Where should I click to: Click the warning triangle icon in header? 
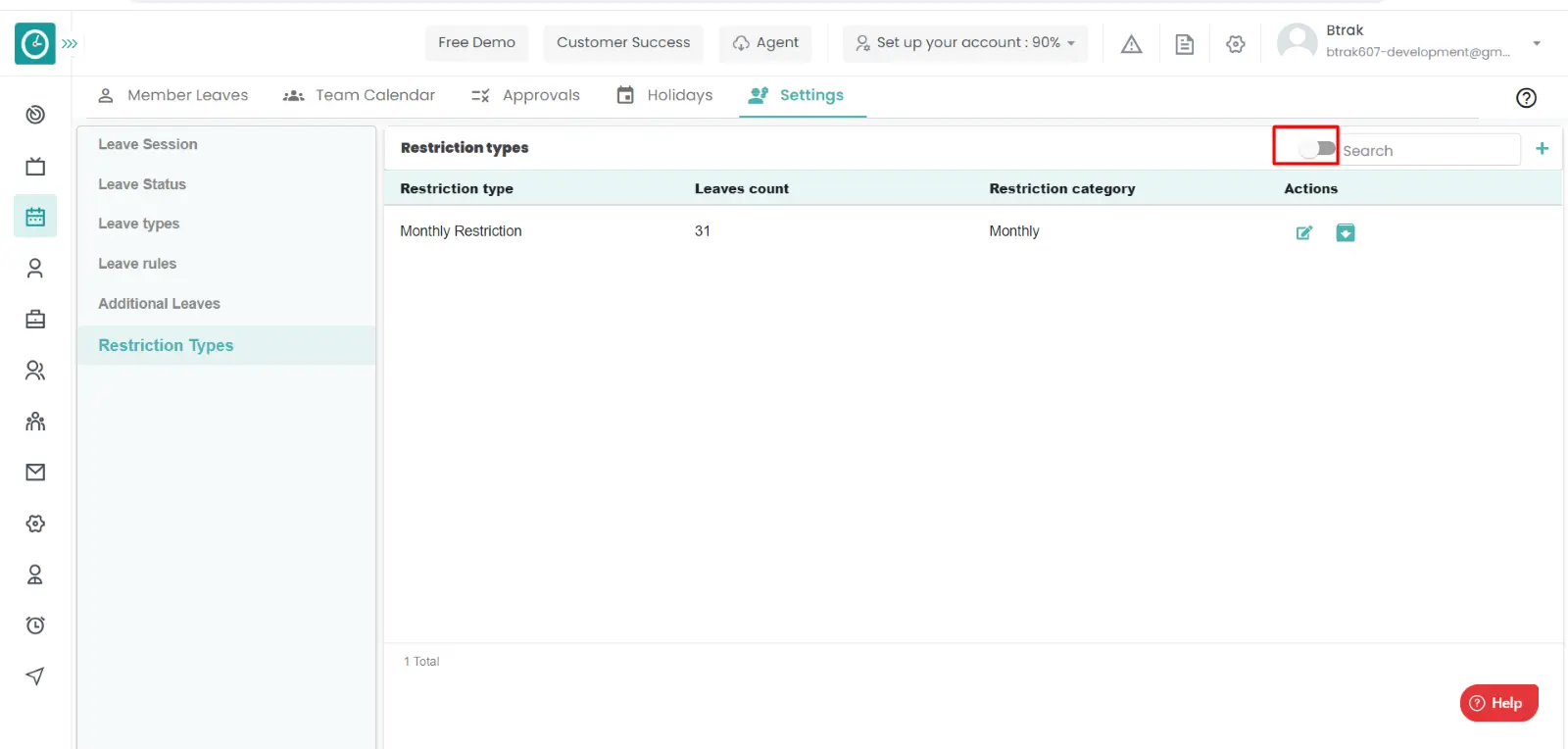pos(1131,44)
